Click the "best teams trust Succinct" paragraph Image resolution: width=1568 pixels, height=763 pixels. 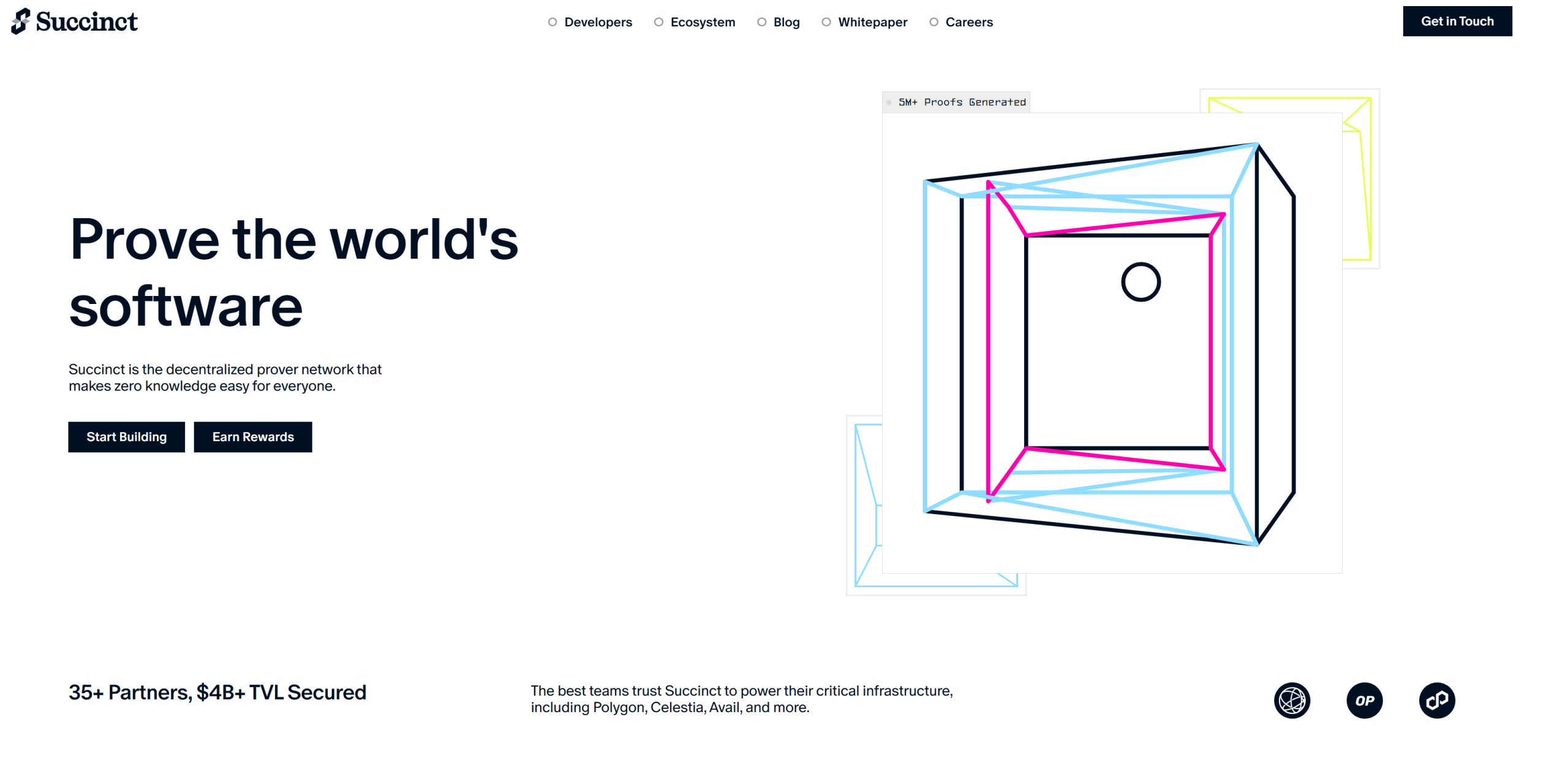pyautogui.click(x=741, y=699)
